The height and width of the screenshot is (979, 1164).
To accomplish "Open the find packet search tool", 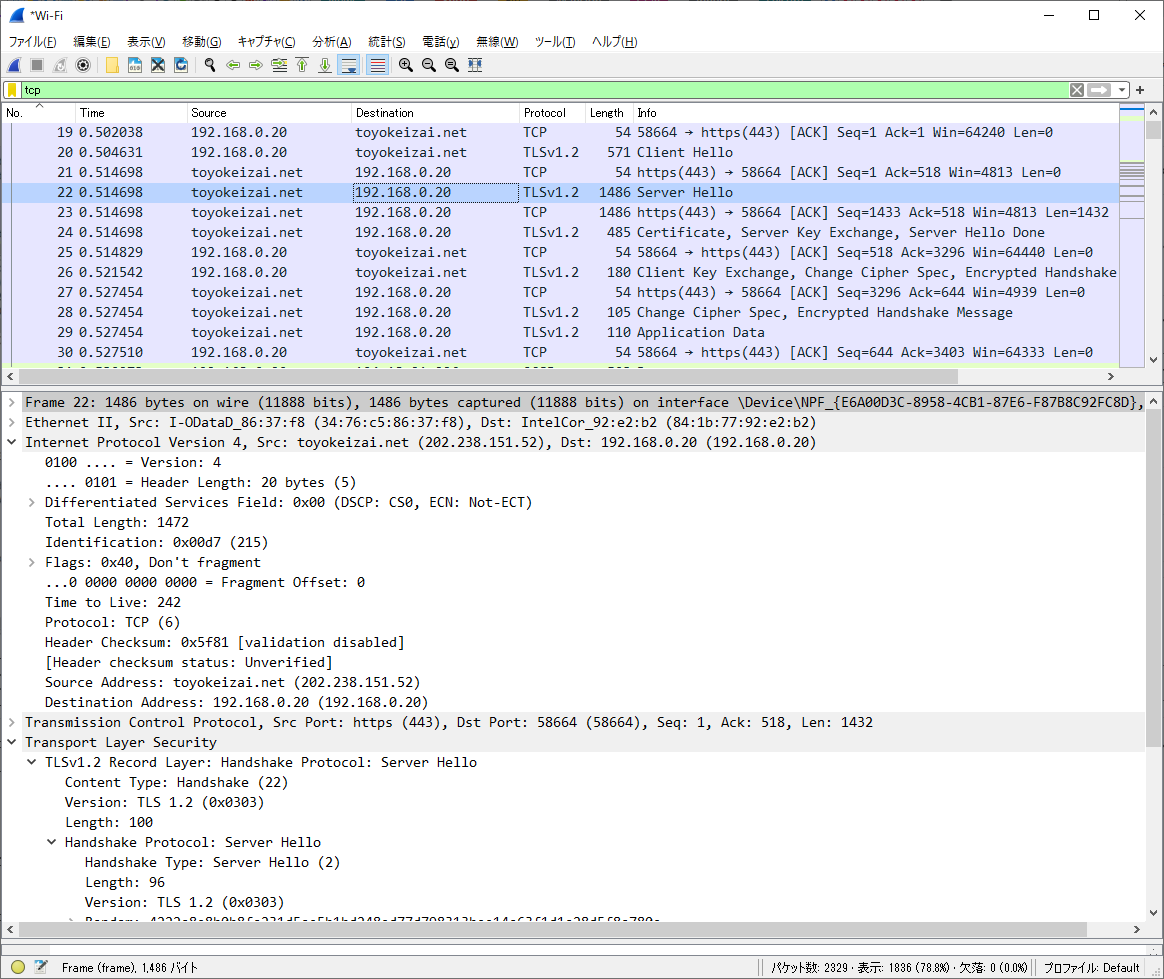I will (x=208, y=64).
